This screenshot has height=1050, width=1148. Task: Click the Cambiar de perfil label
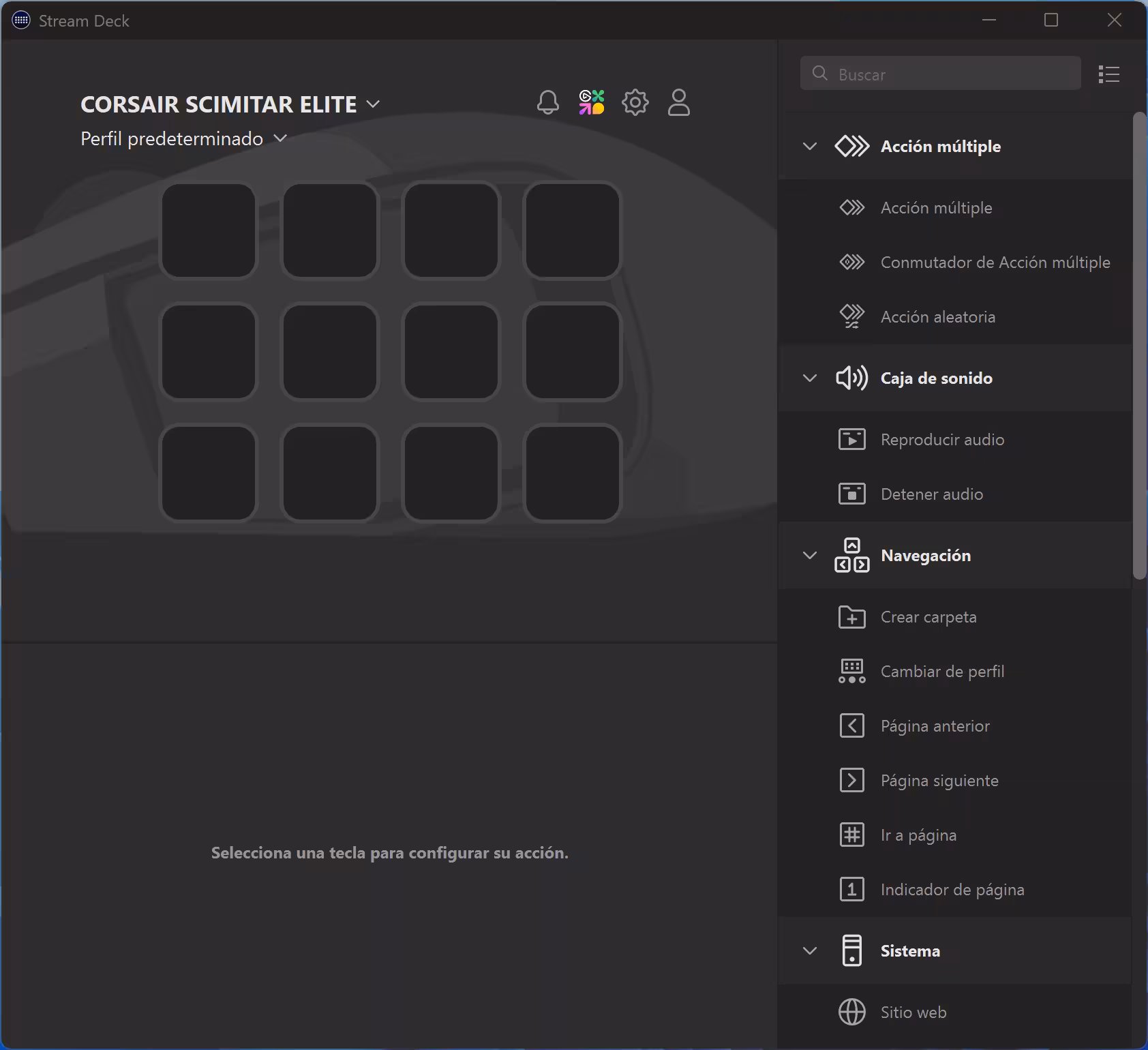[943, 672]
